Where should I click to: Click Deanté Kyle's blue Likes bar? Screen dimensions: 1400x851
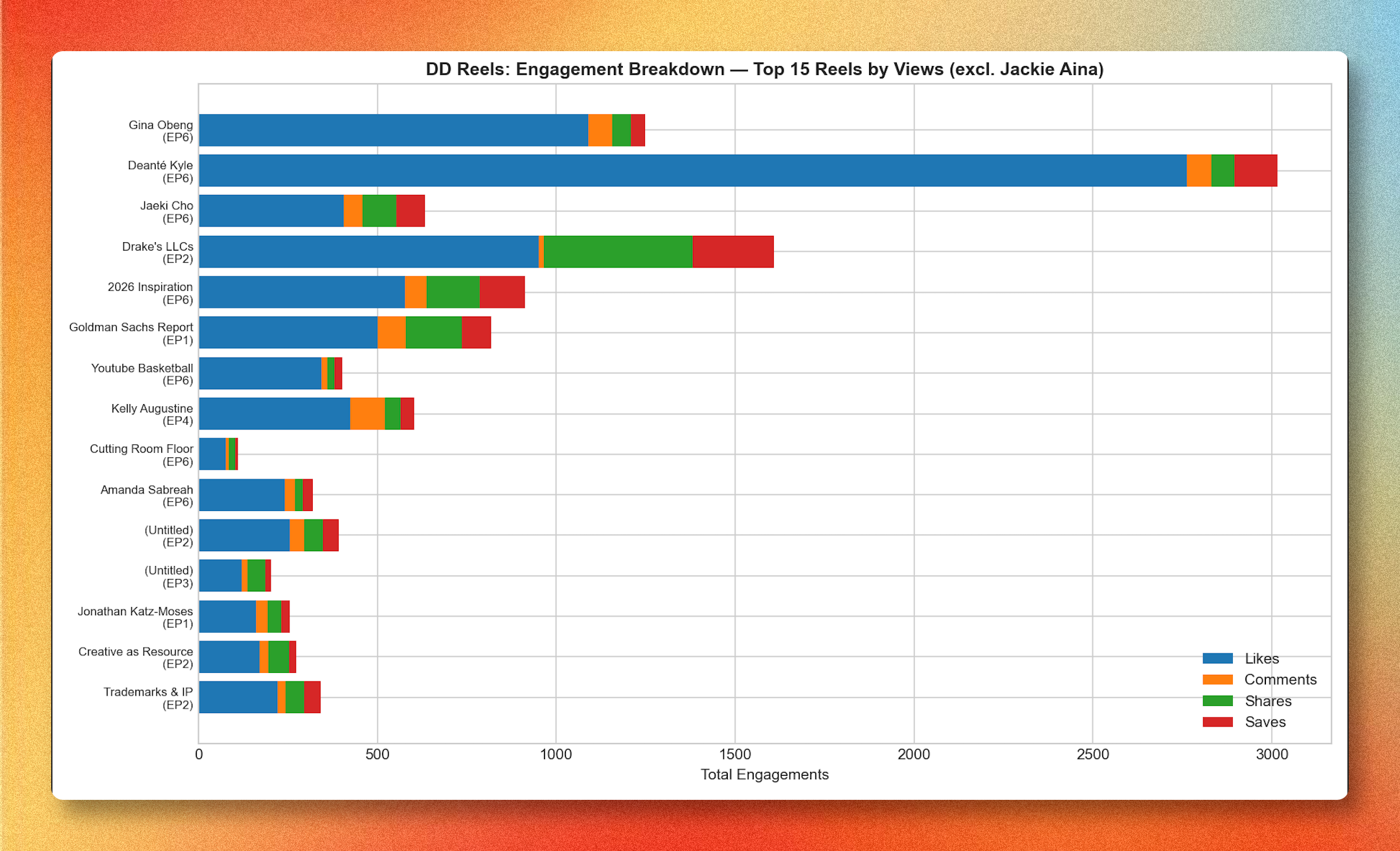[x=693, y=171]
